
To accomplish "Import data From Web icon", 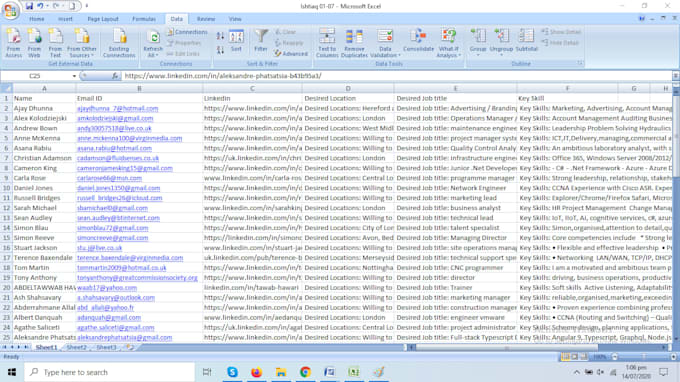I will [x=34, y=43].
